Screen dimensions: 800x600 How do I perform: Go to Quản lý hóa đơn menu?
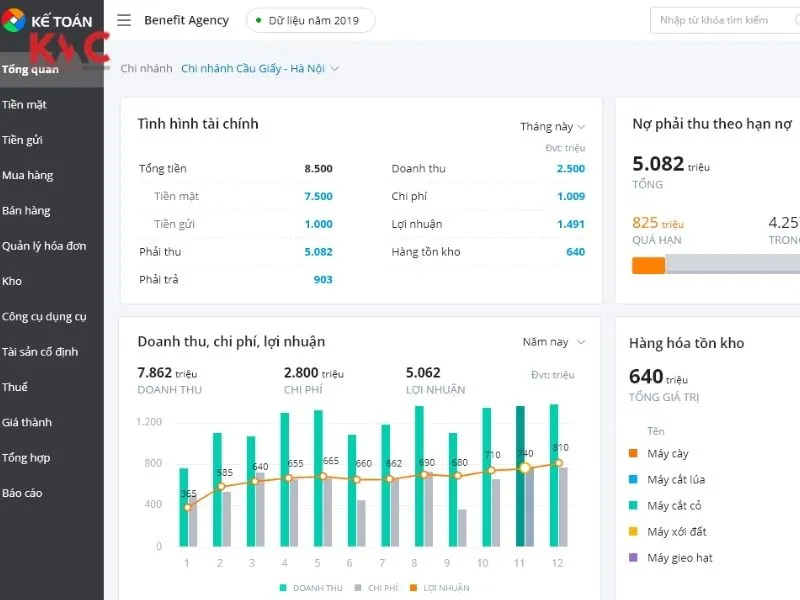(x=44, y=246)
